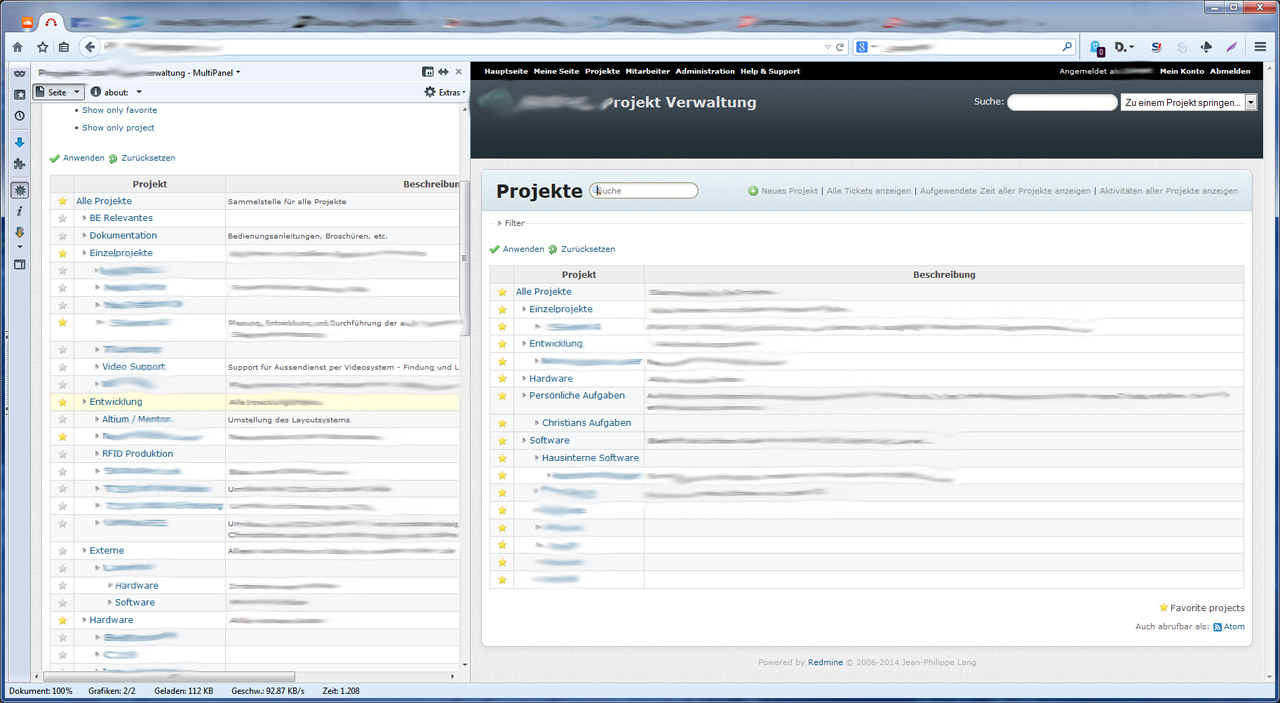The width and height of the screenshot is (1280, 703).
Task: Toggle star for Dokumentation in left panel
Action: click(63, 236)
